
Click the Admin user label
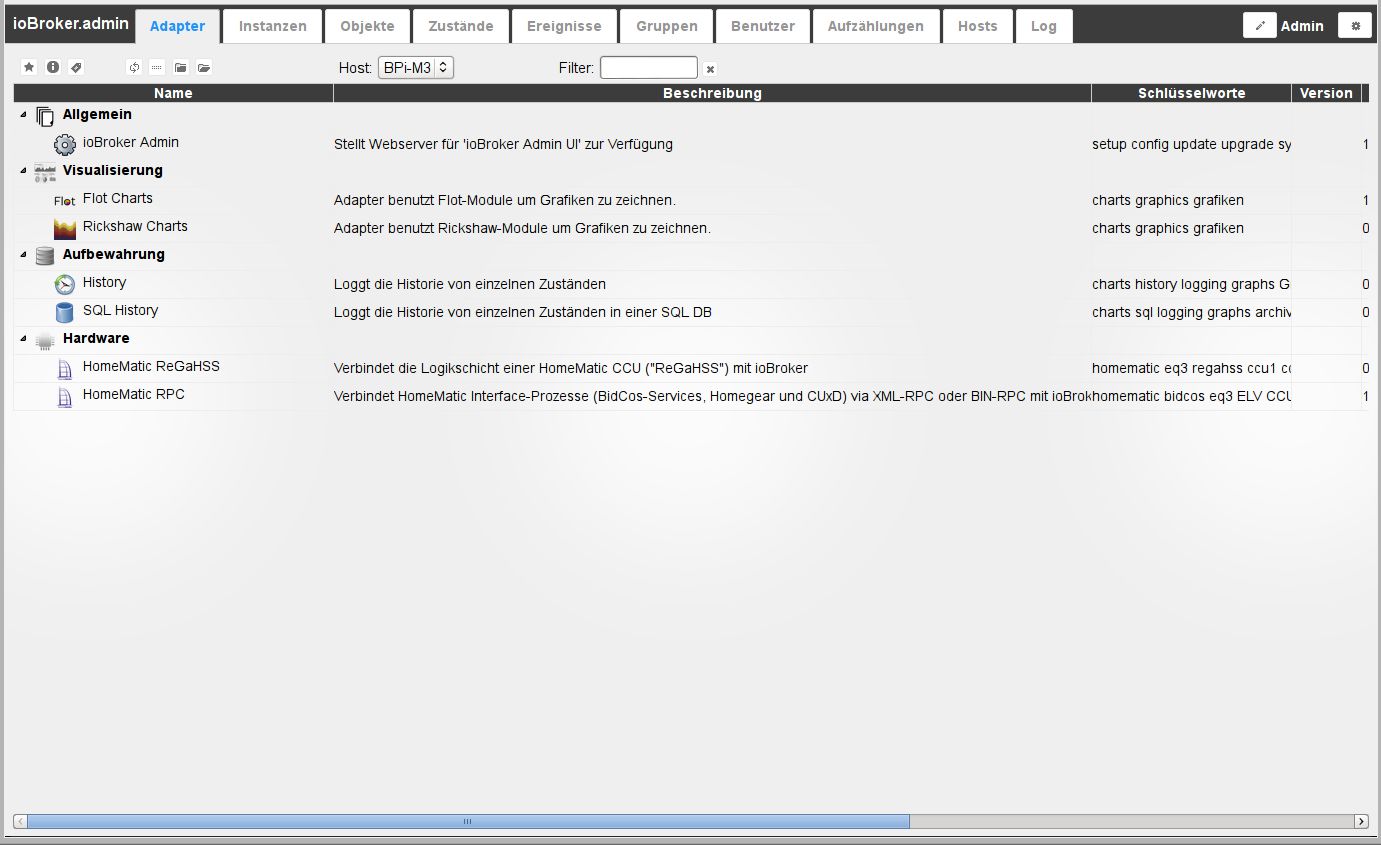pyautogui.click(x=1302, y=26)
